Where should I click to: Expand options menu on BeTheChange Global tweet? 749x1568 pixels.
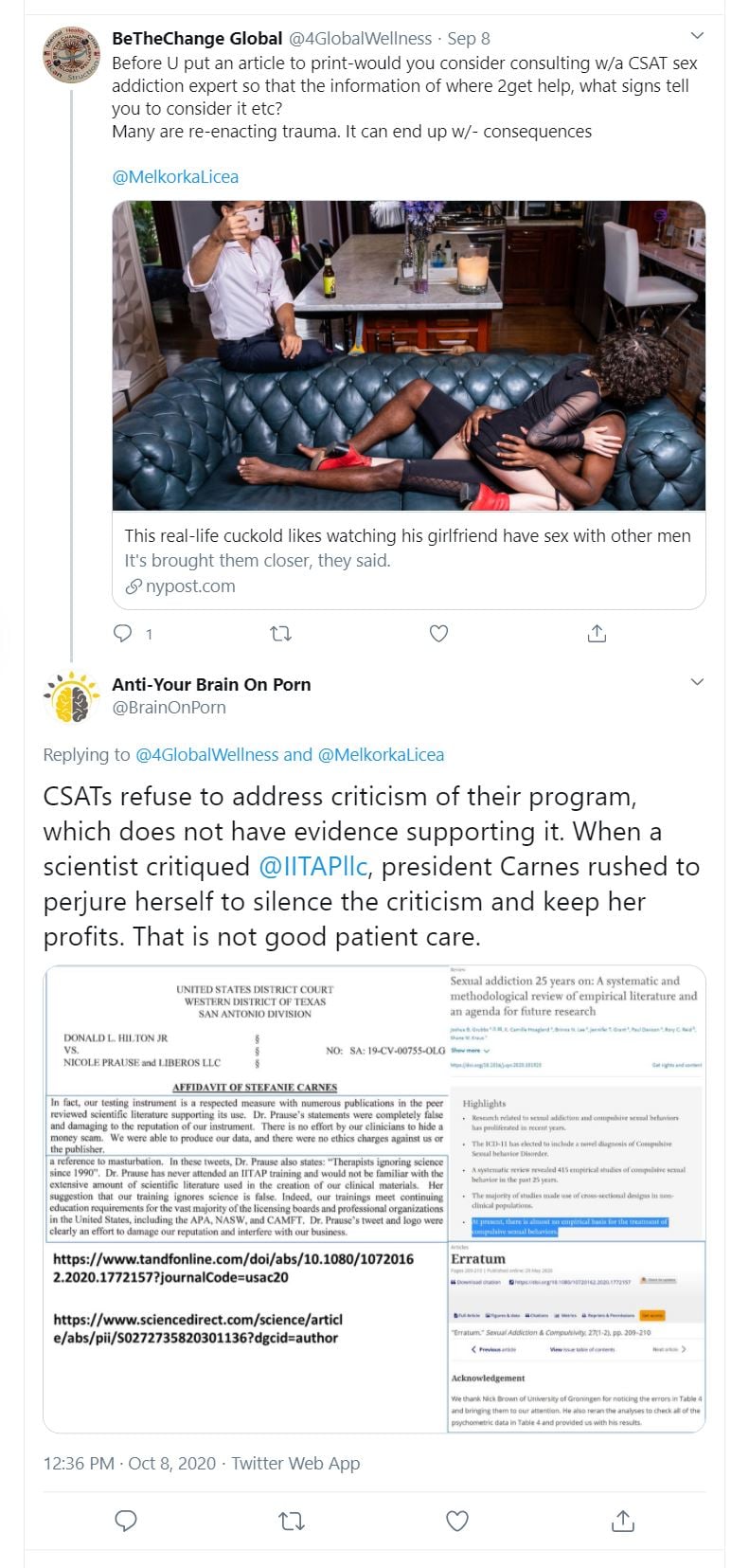tap(697, 37)
